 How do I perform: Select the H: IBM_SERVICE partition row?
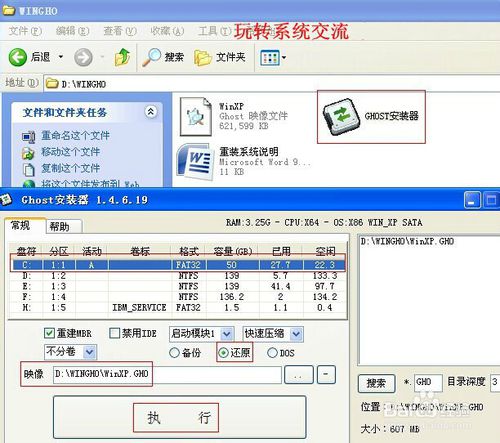(x=178, y=307)
